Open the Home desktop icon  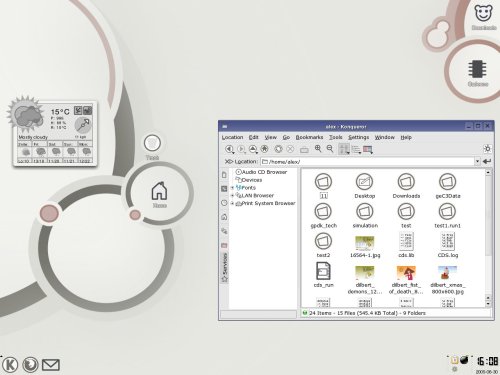[159, 194]
